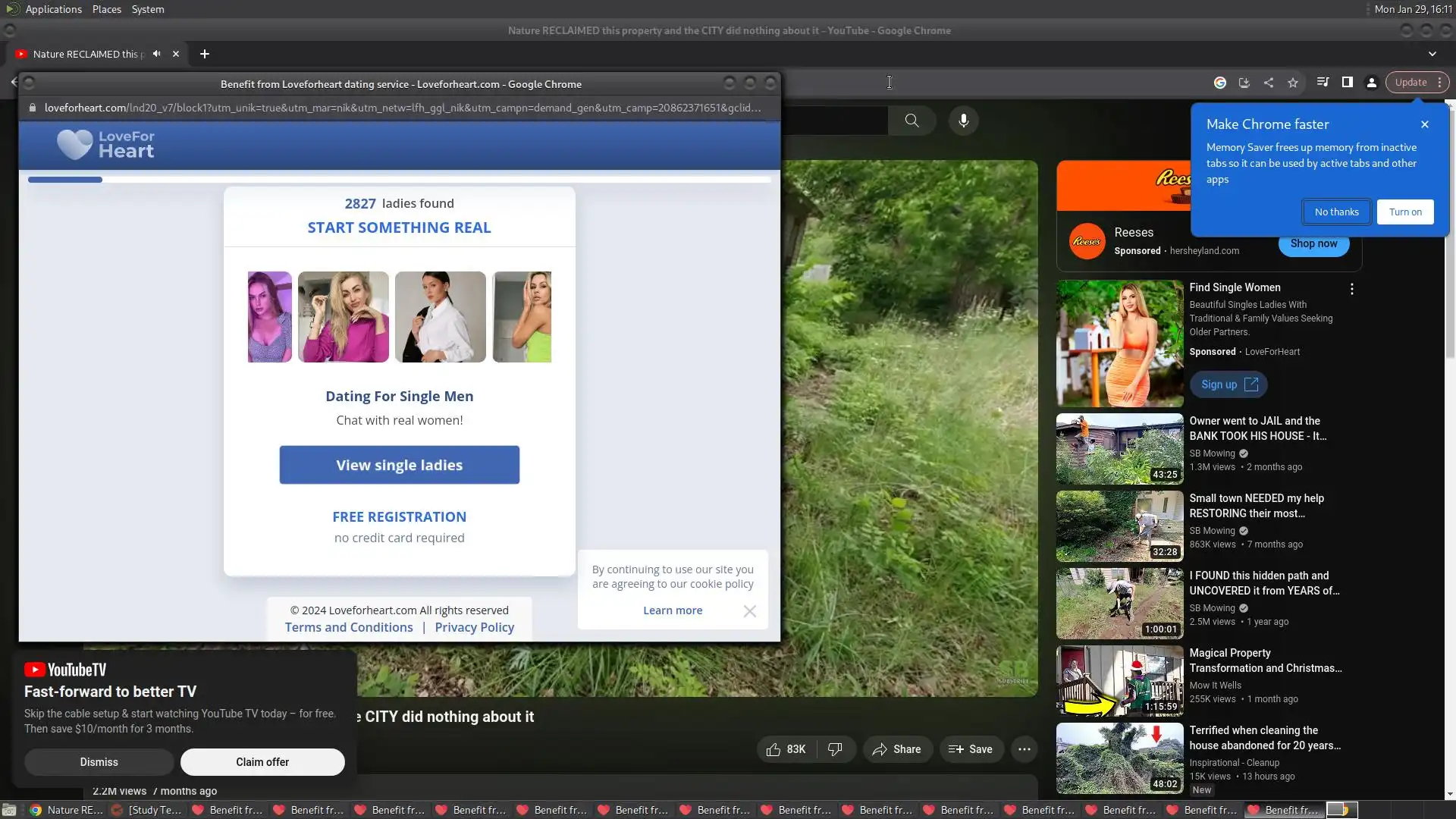
Task: Open the Chrome side panel icon
Action: click(x=1348, y=83)
